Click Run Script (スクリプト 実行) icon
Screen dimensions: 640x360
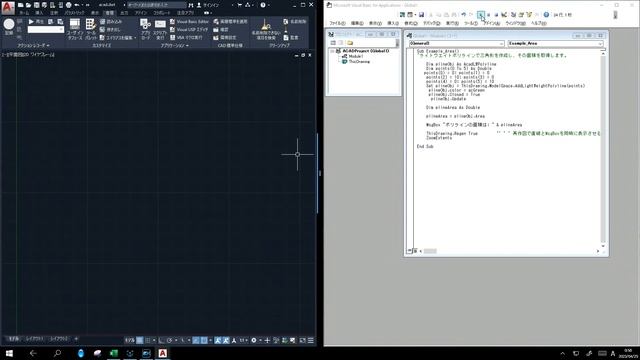click(x=160, y=29)
